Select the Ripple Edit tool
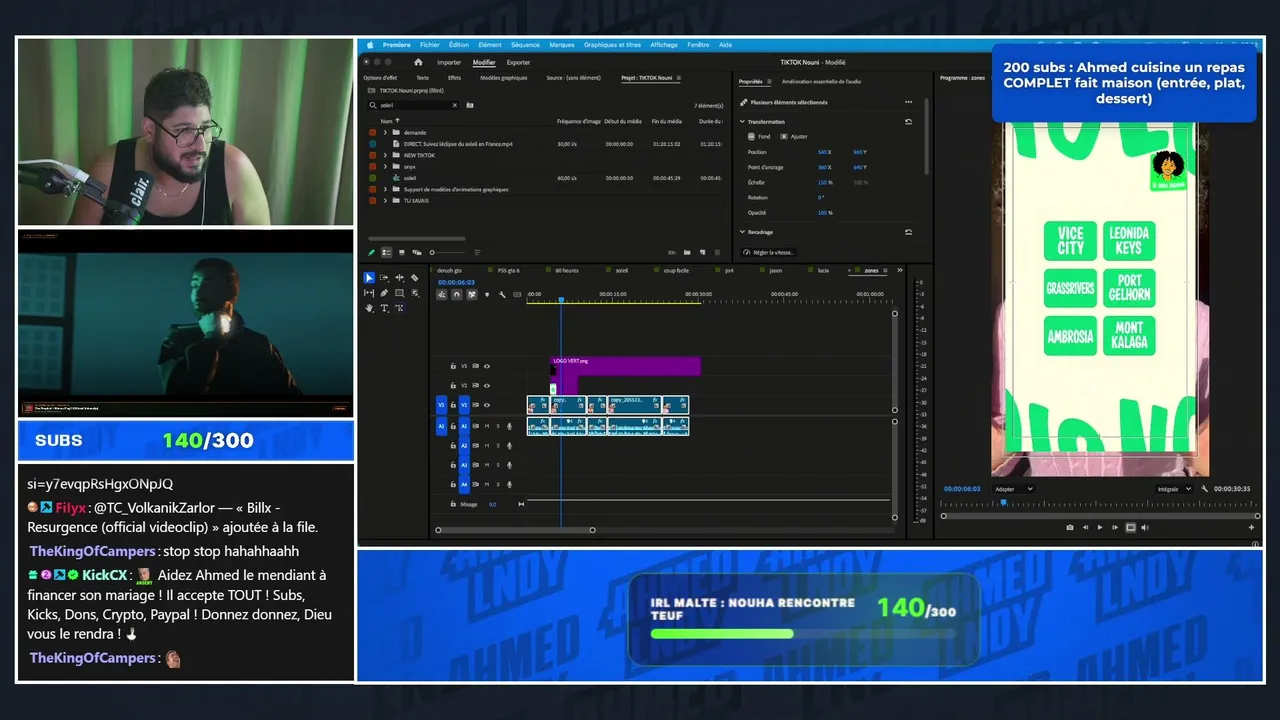 400,278
